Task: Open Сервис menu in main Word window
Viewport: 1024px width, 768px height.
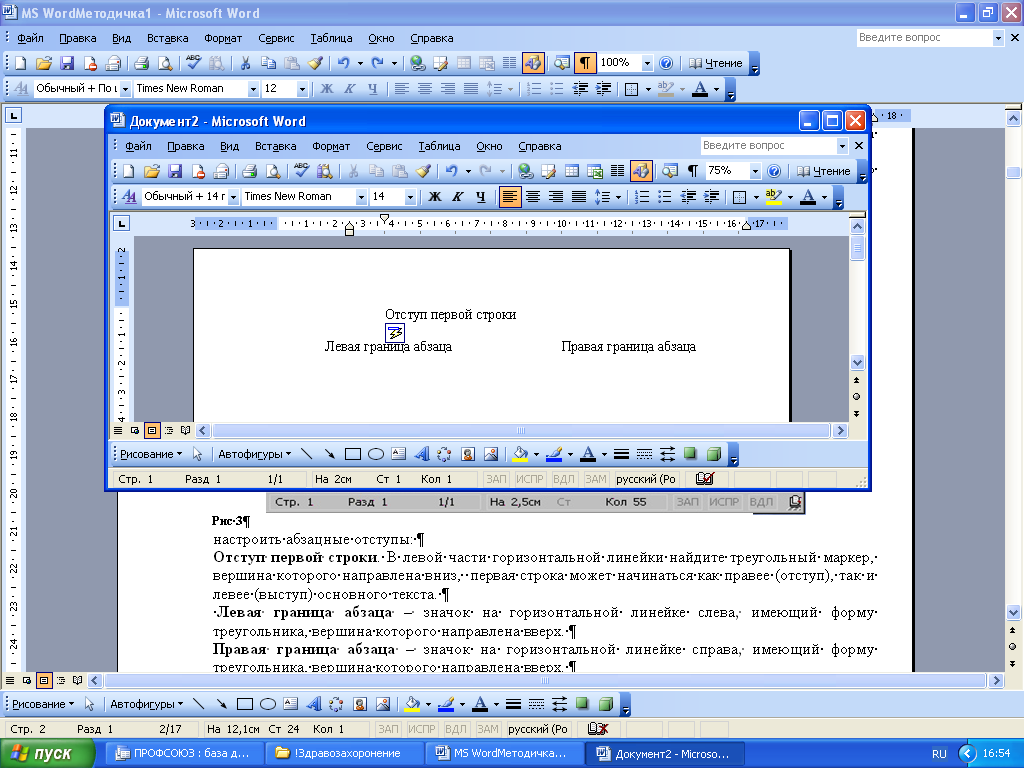Action: pyautogui.click(x=276, y=38)
